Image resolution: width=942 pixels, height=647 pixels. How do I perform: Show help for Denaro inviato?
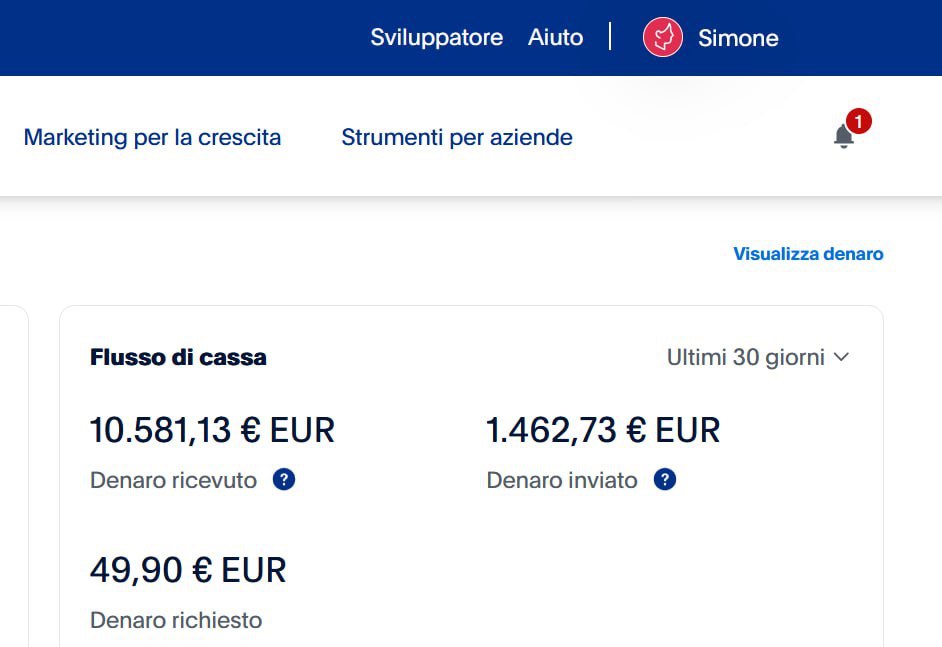coord(665,480)
